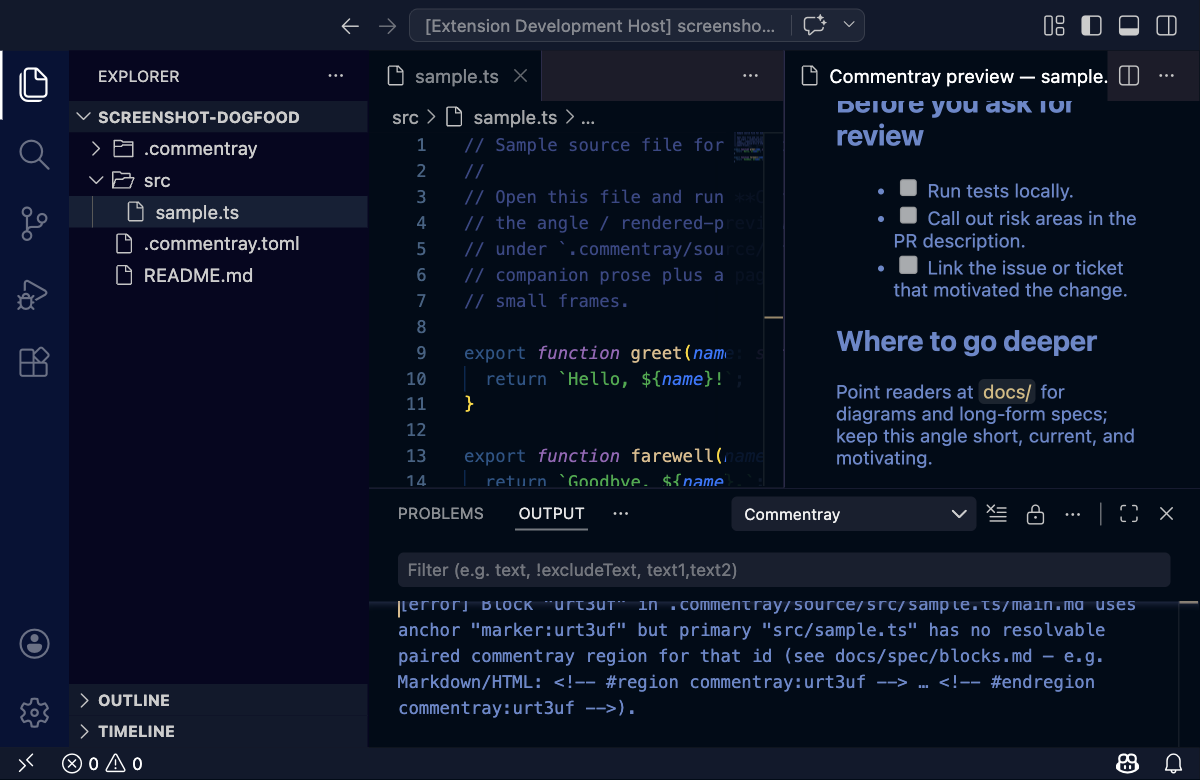The width and height of the screenshot is (1200, 780).
Task: Show additional panel views ellipsis next to OUTPUT
Action: tap(620, 514)
